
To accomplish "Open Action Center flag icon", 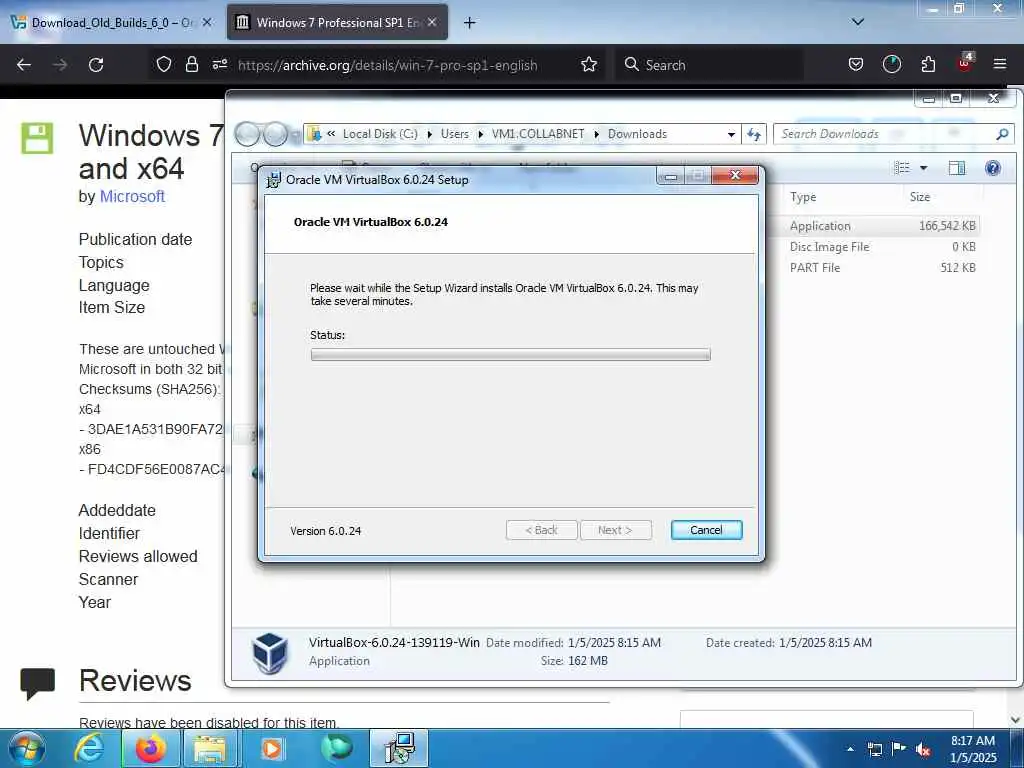I will point(899,749).
